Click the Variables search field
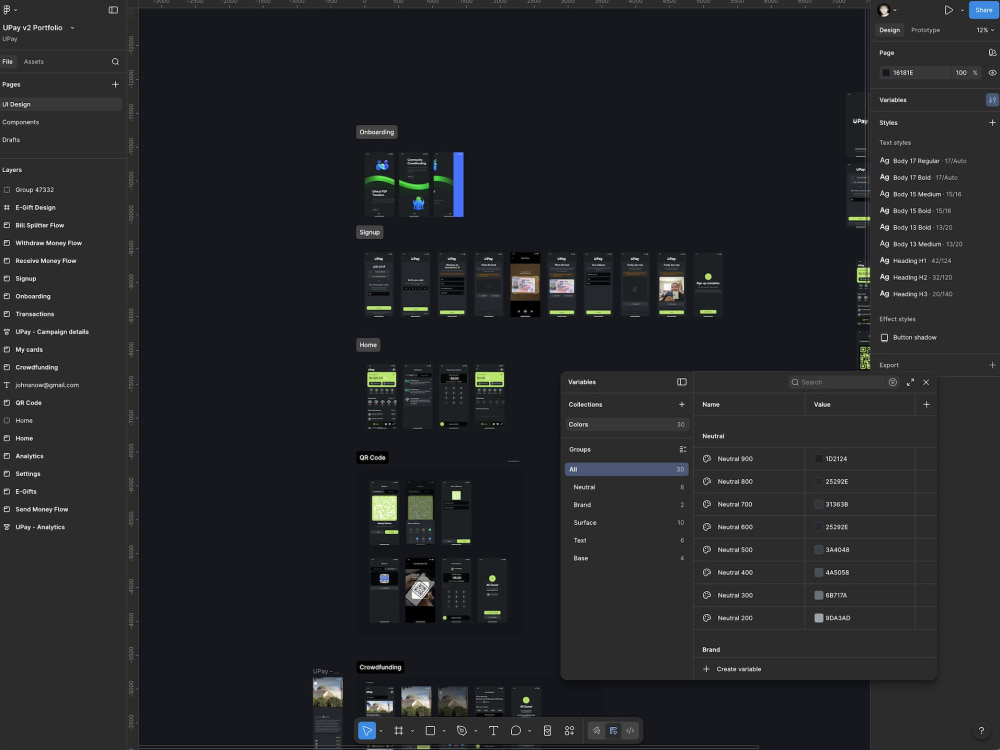Viewport: 1000px width, 750px height. click(837, 383)
